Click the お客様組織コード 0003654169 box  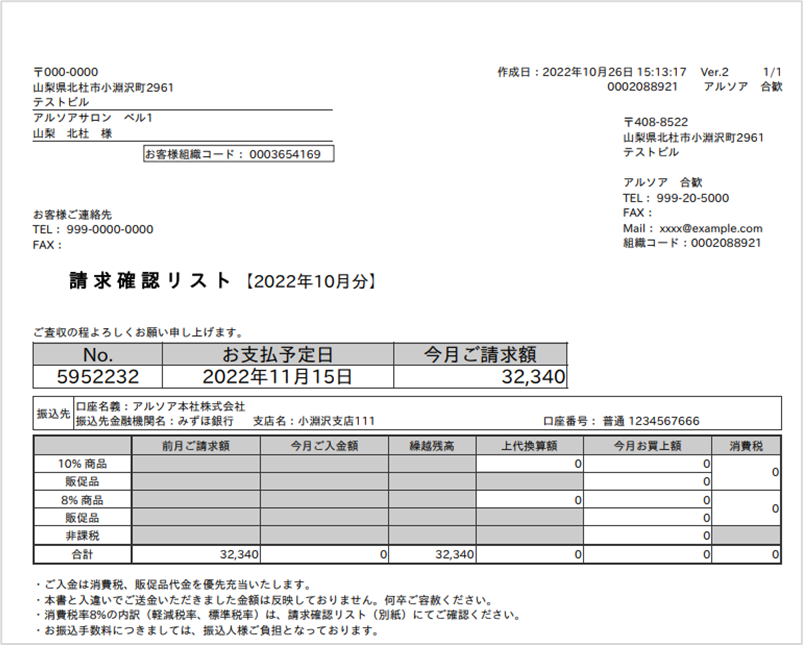coord(238,154)
